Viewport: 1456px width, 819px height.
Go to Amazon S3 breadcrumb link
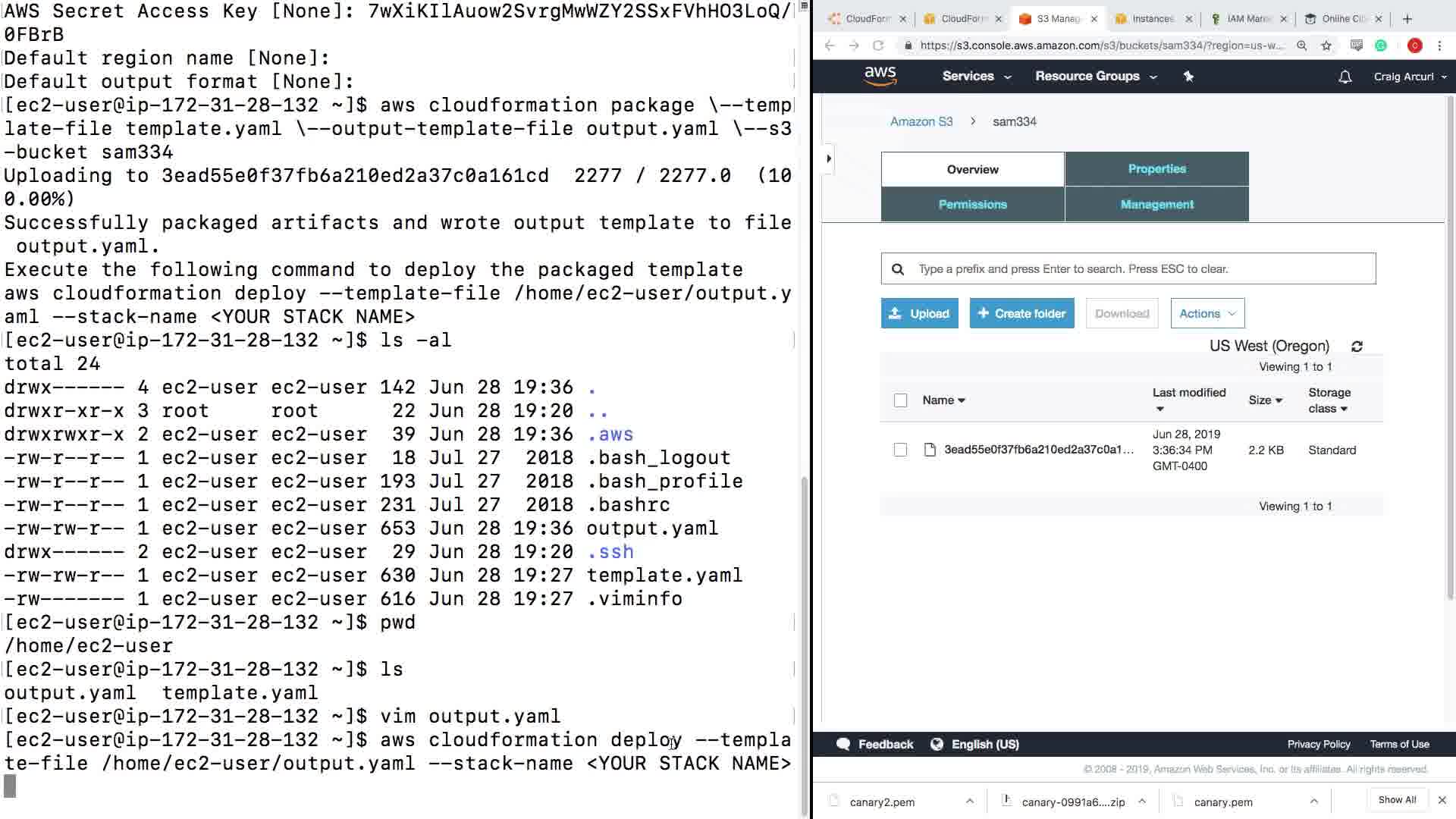point(921,121)
